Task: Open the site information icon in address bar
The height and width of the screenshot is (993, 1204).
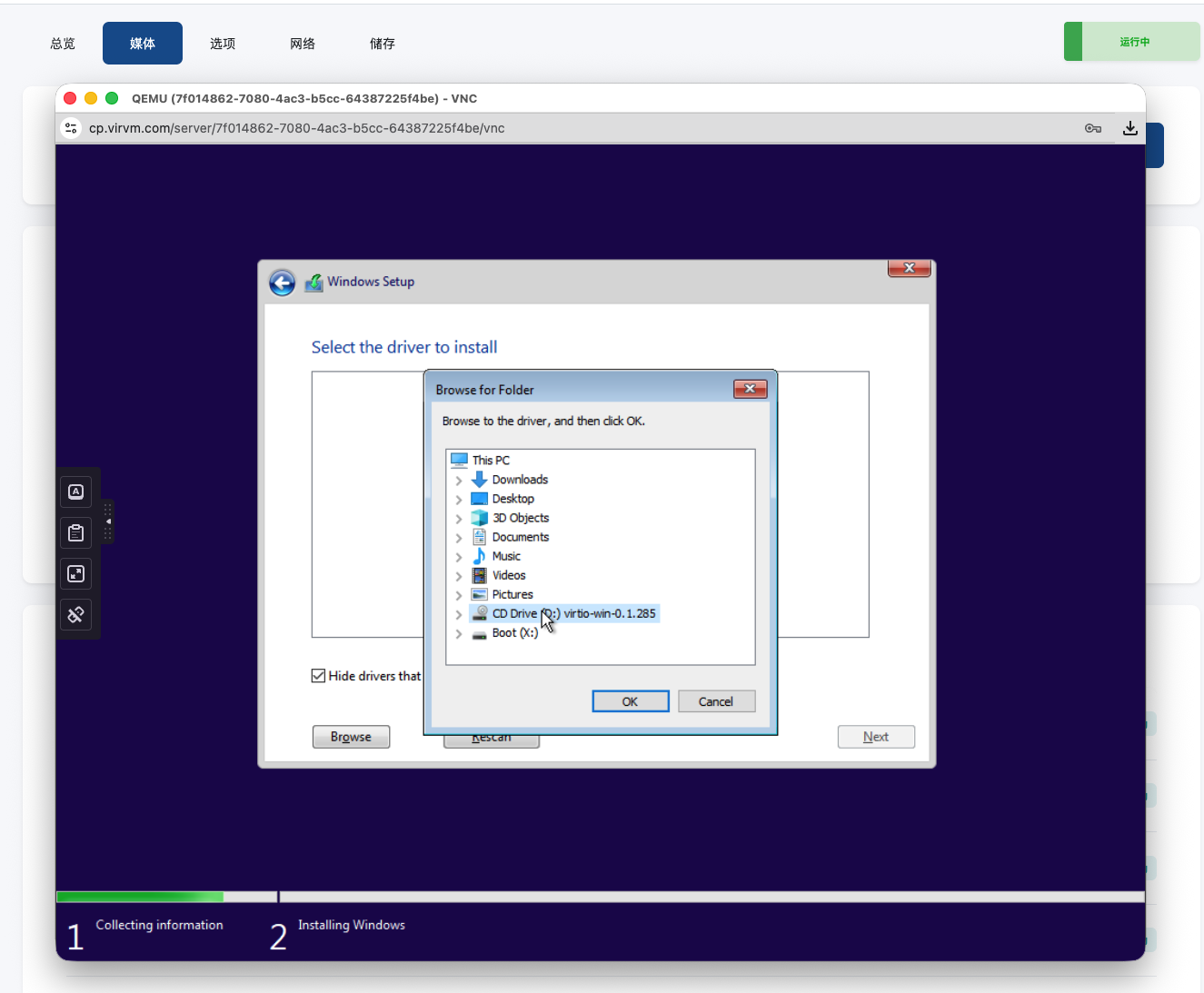Action: click(x=71, y=128)
